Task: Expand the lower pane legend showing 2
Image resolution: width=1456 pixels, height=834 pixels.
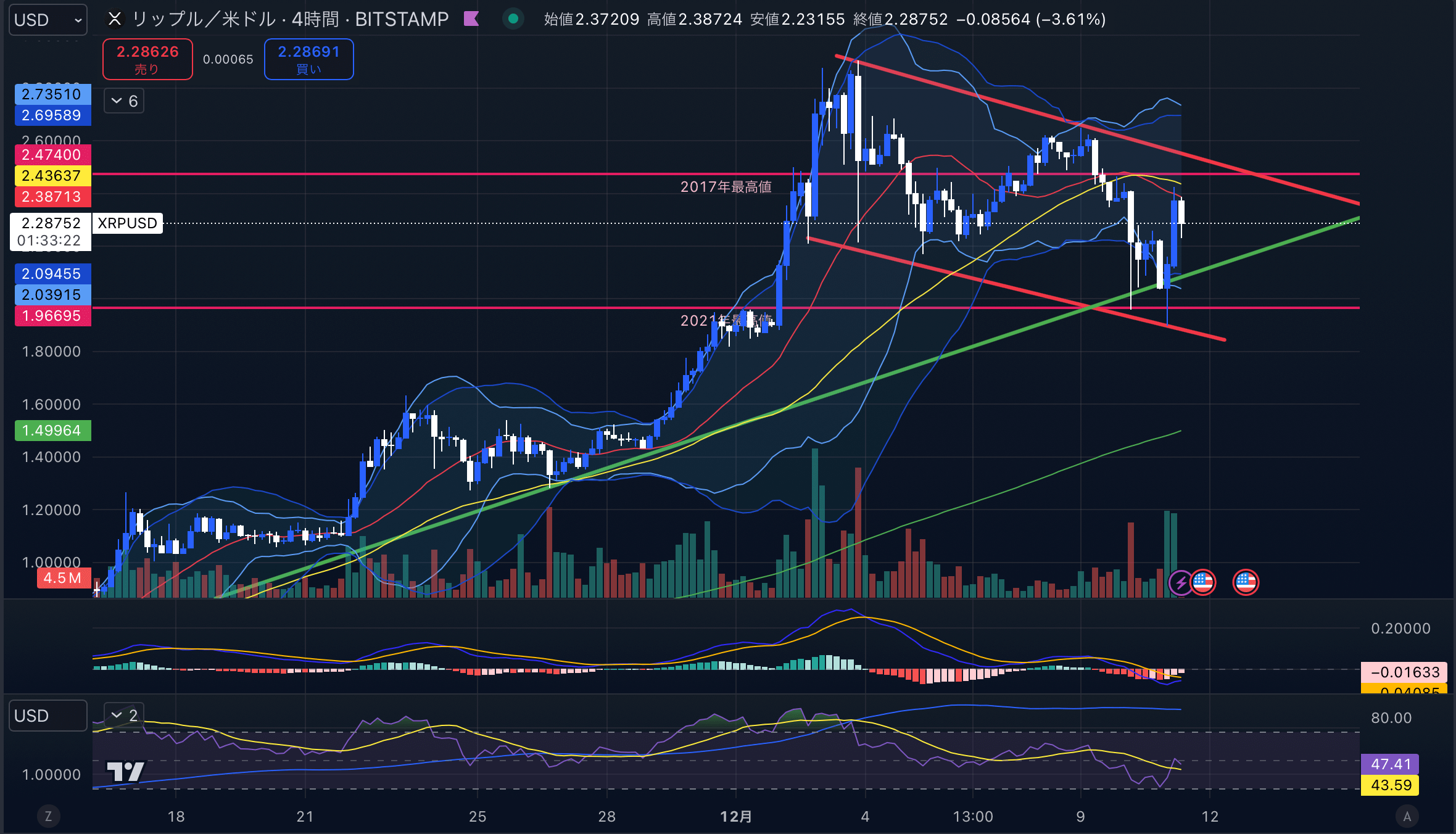Action: [124, 716]
